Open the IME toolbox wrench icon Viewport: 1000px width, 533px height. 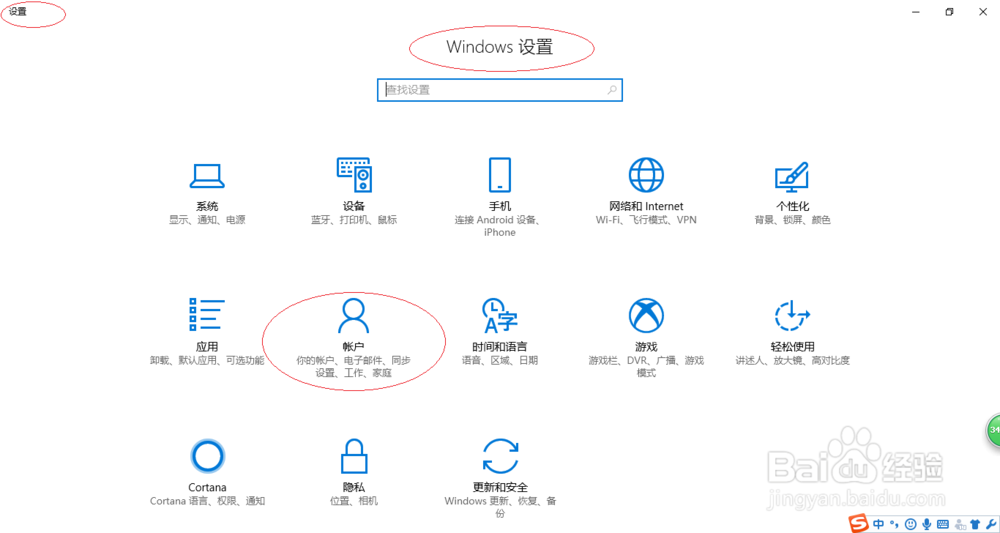pos(991,524)
